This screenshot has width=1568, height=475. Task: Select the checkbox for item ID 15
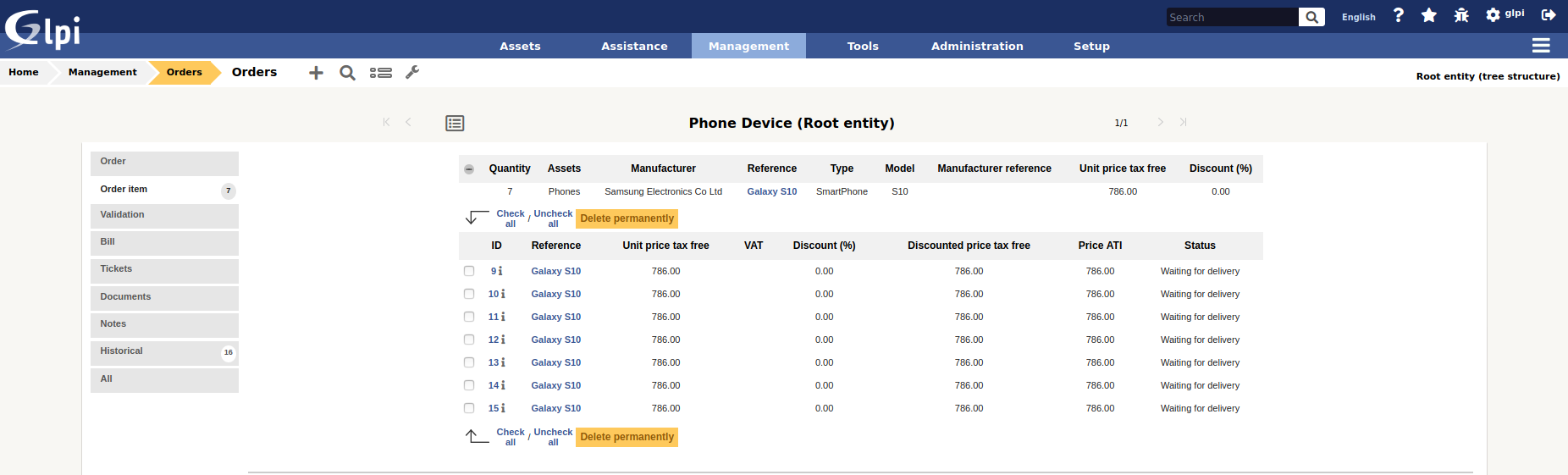pyautogui.click(x=469, y=408)
